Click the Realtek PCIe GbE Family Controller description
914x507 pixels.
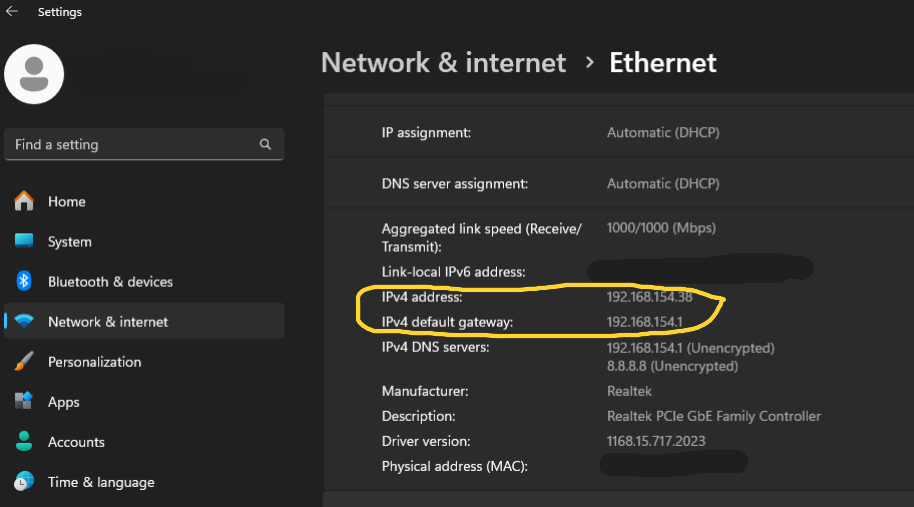point(713,416)
